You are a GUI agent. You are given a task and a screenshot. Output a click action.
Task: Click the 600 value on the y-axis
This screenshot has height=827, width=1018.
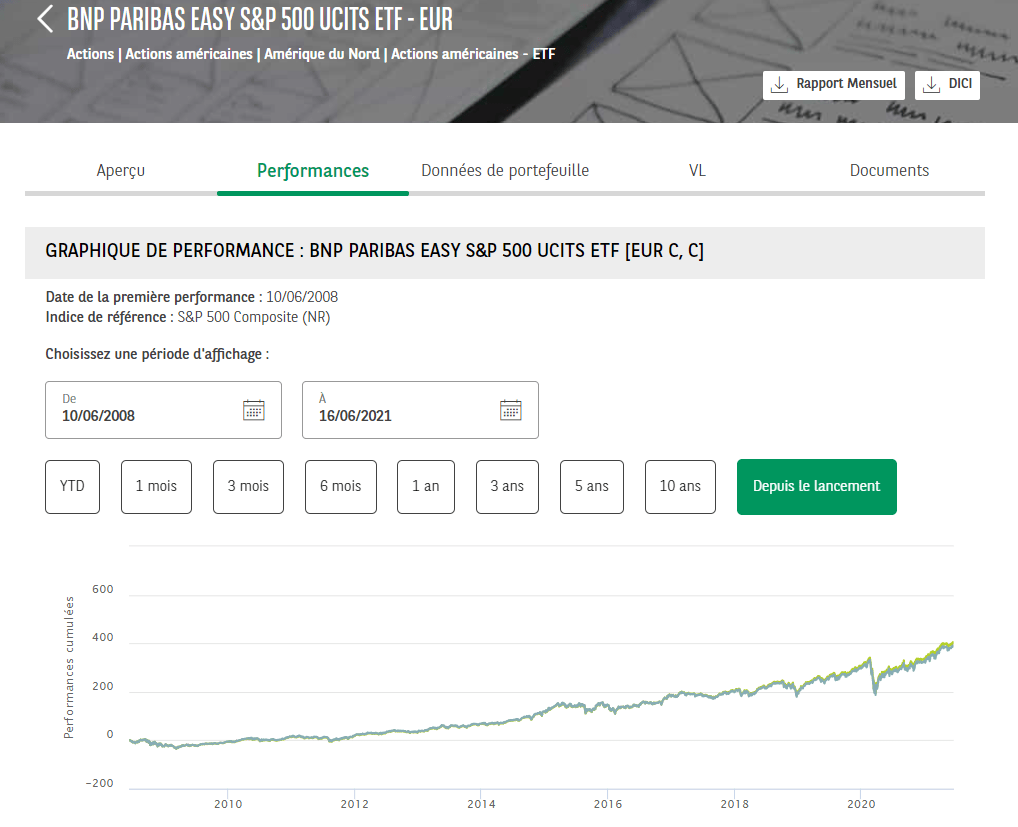pos(103,589)
